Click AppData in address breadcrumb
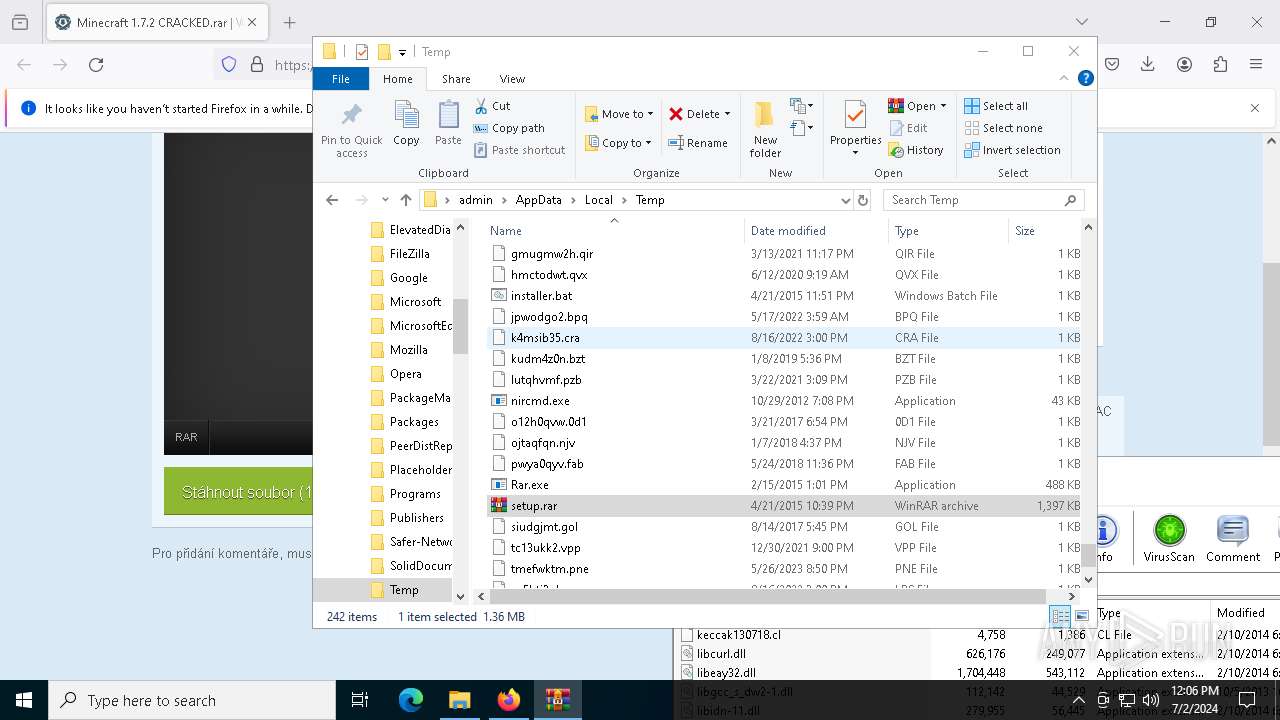This screenshot has width=1280, height=720. (x=538, y=200)
